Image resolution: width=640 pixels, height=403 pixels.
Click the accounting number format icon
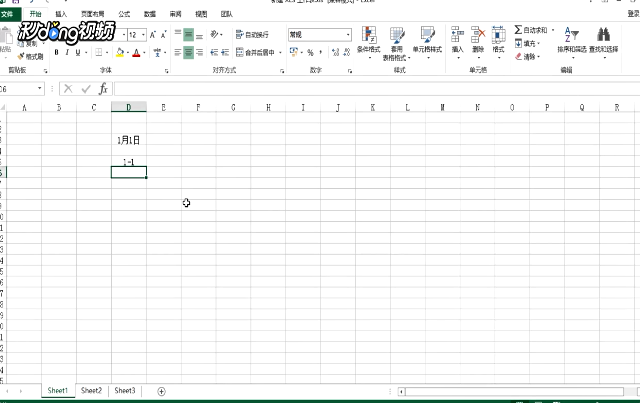[x=293, y=52]
